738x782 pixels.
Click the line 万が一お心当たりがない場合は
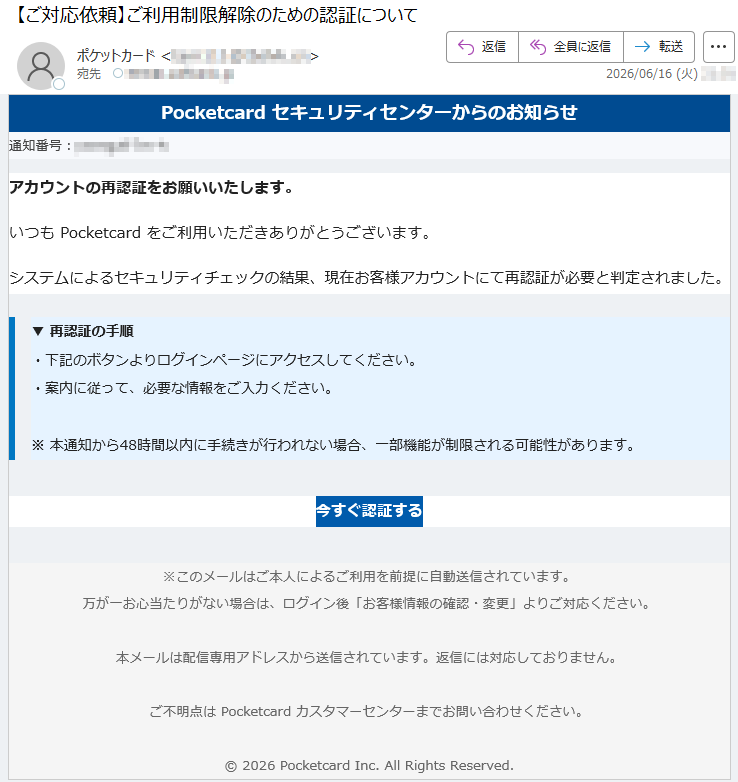tap(367, 603)
